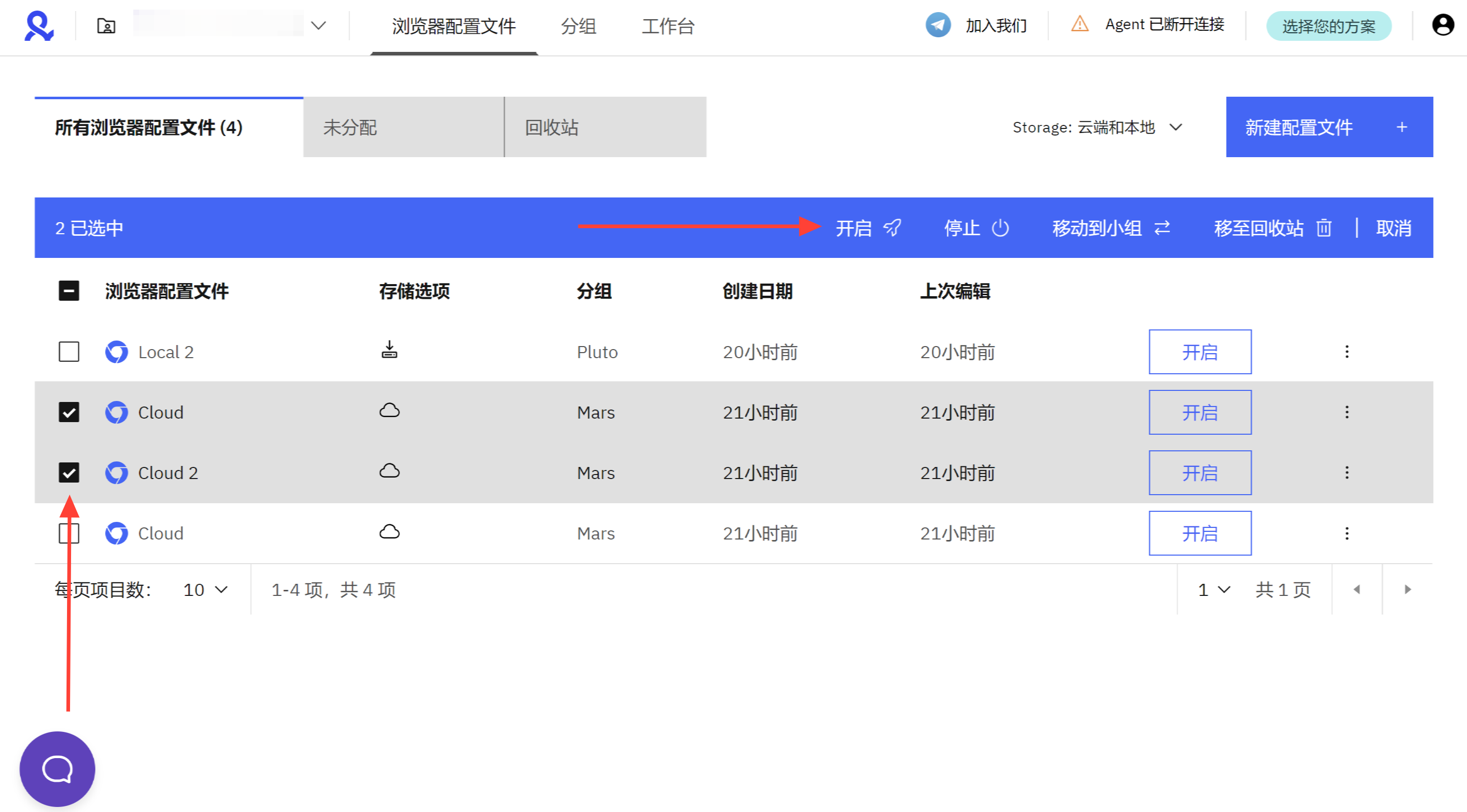Click the 新建配置文件 button
This screenshot has width=1467, height=812.
(x=1329, y=127)
